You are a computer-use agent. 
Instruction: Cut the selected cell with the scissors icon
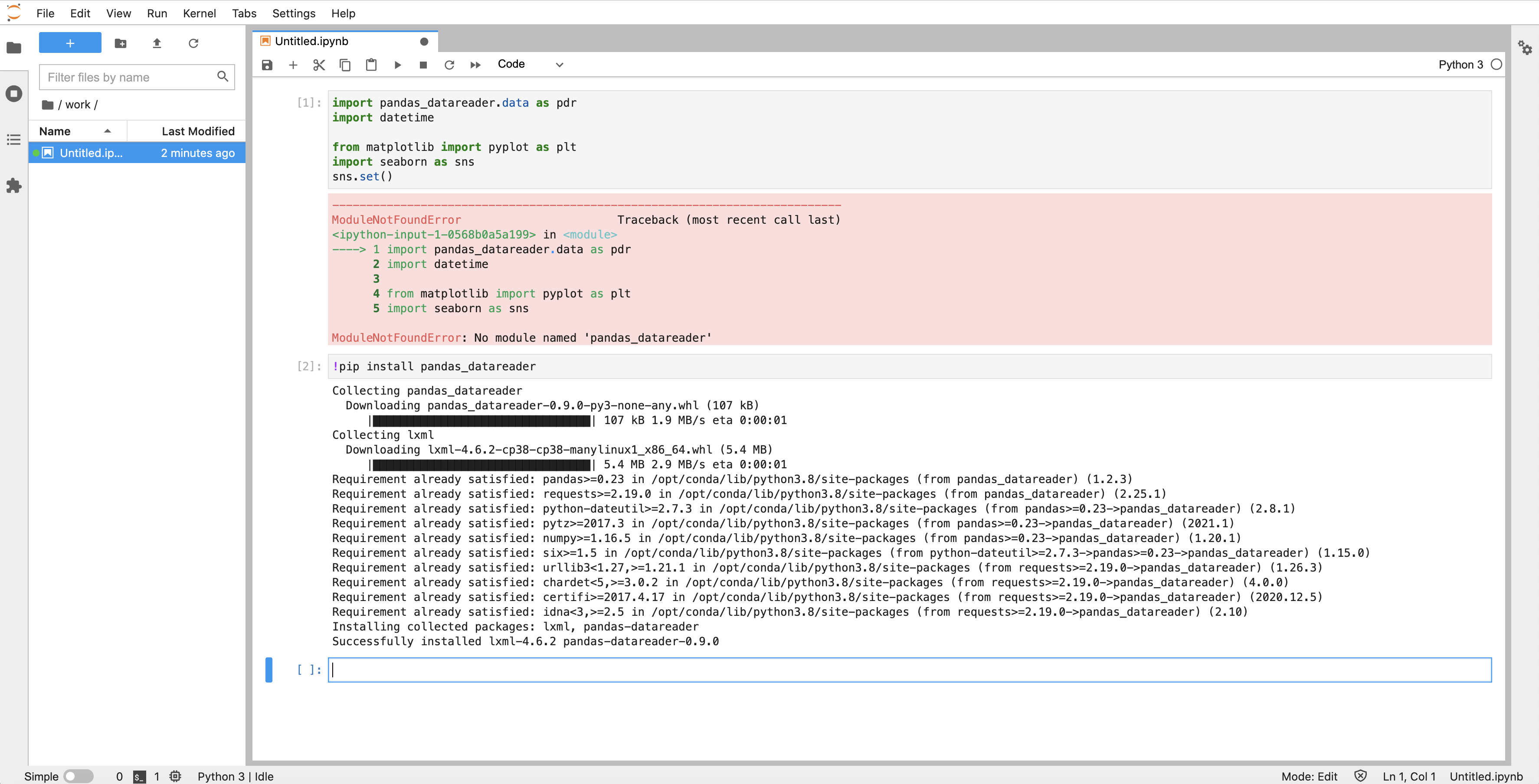click(x=319, y=65)
